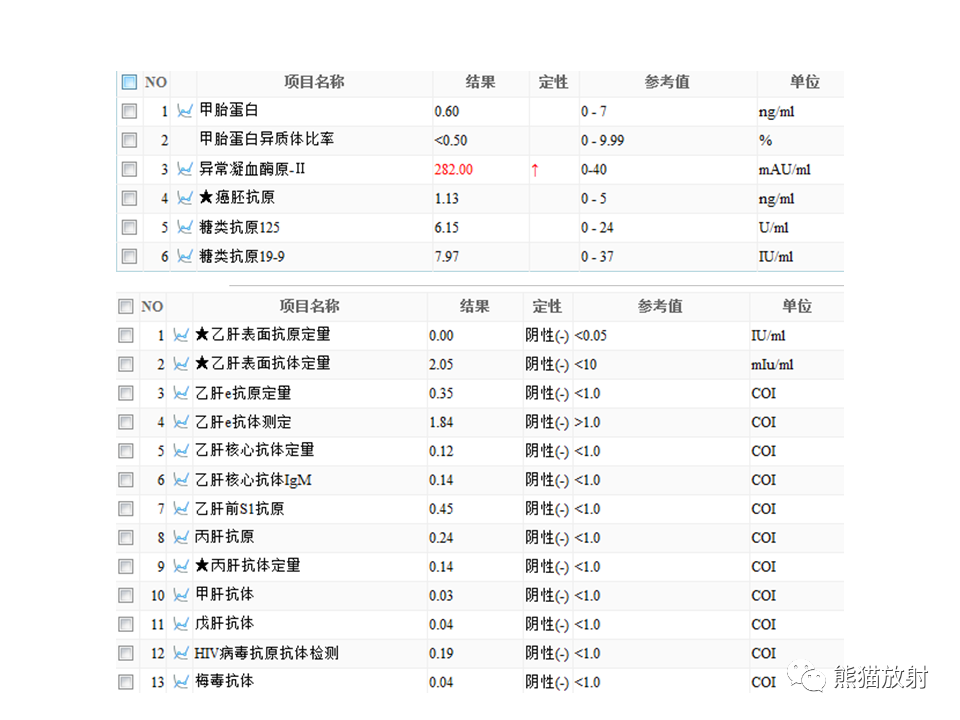
Task: Check the box for 糖类抗原125 row
Action: (129, 227)
